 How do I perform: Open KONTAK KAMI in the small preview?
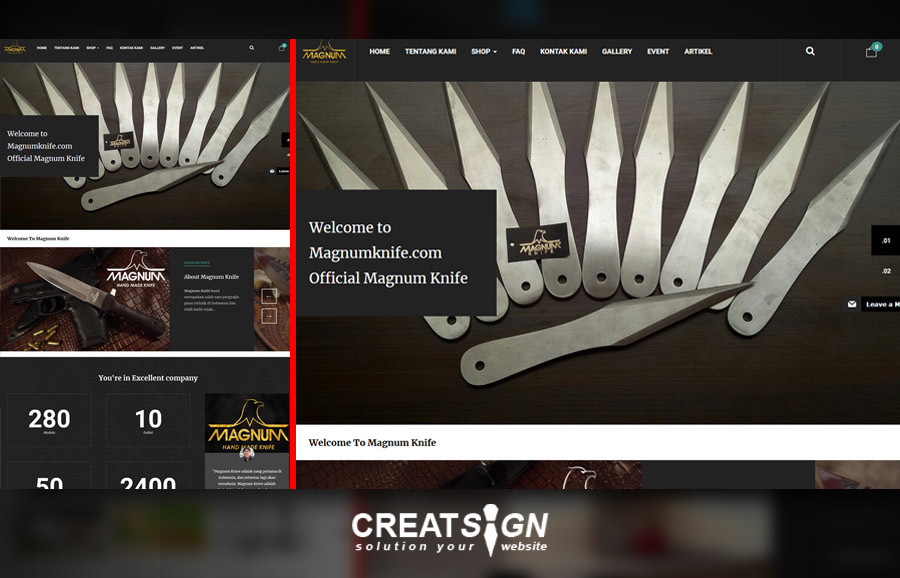tap(131, 48)
